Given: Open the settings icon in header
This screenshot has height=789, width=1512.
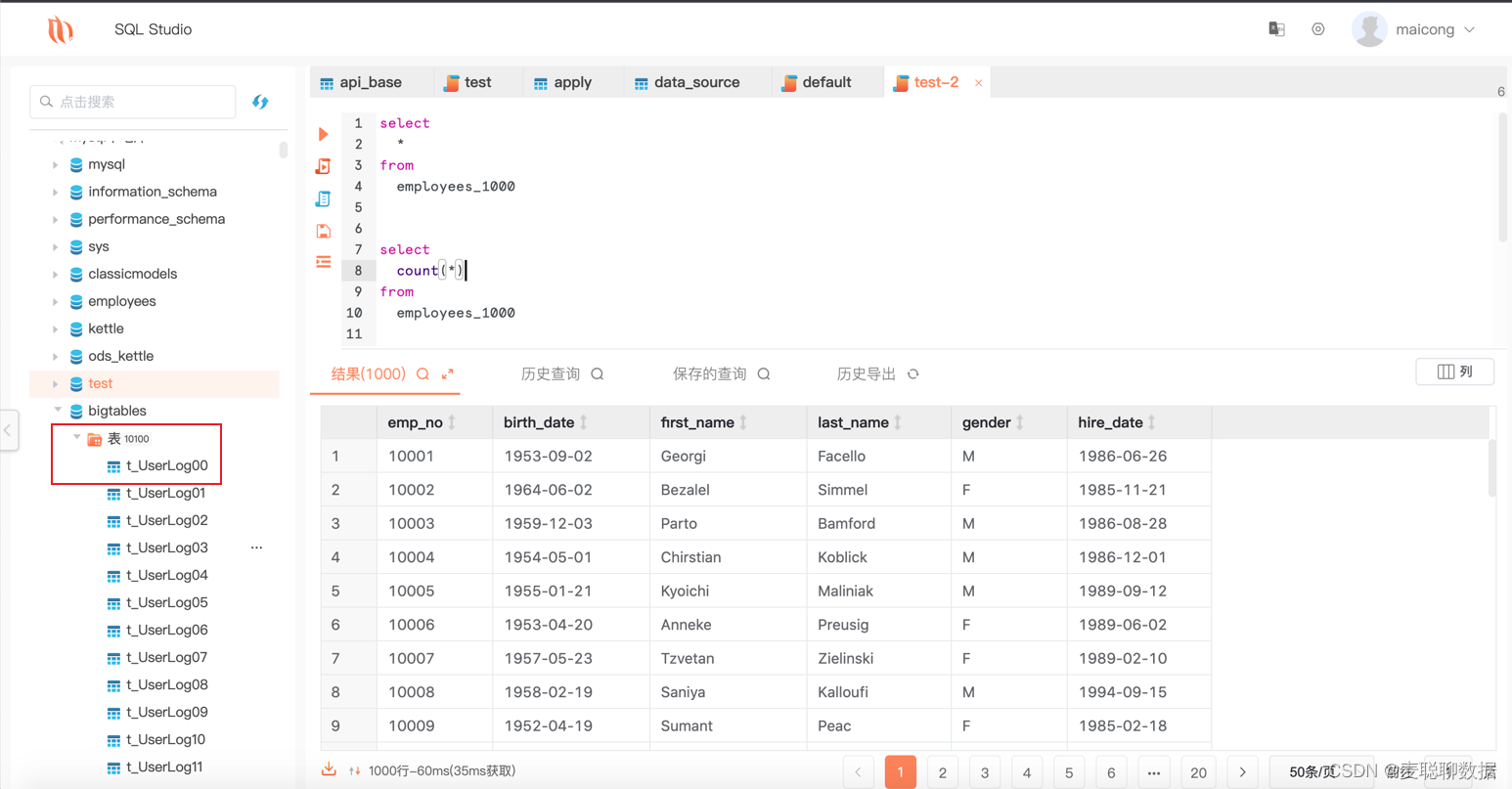Looking at the screenshot, I should (1318, 29).
